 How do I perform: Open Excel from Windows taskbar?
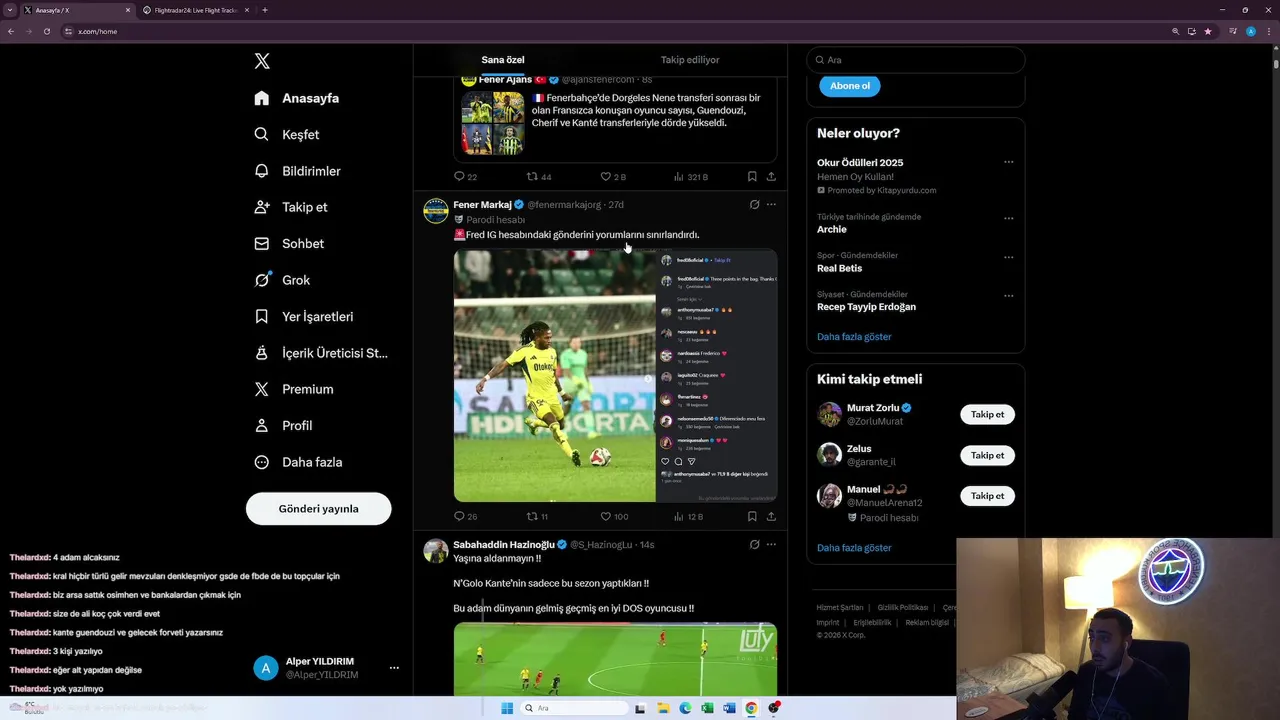point(707,708)
